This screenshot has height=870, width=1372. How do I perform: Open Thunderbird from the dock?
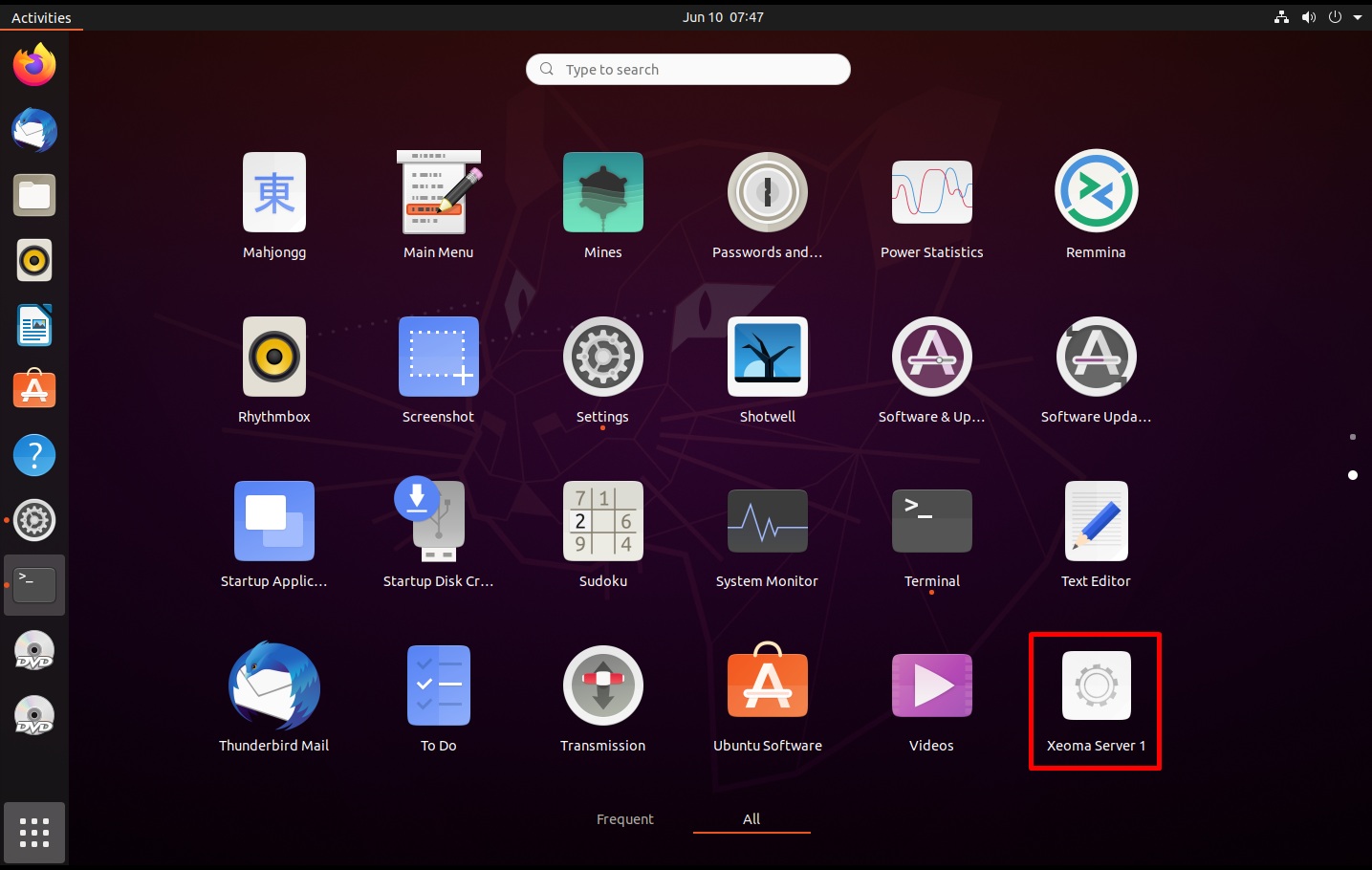tap(34, 130)
